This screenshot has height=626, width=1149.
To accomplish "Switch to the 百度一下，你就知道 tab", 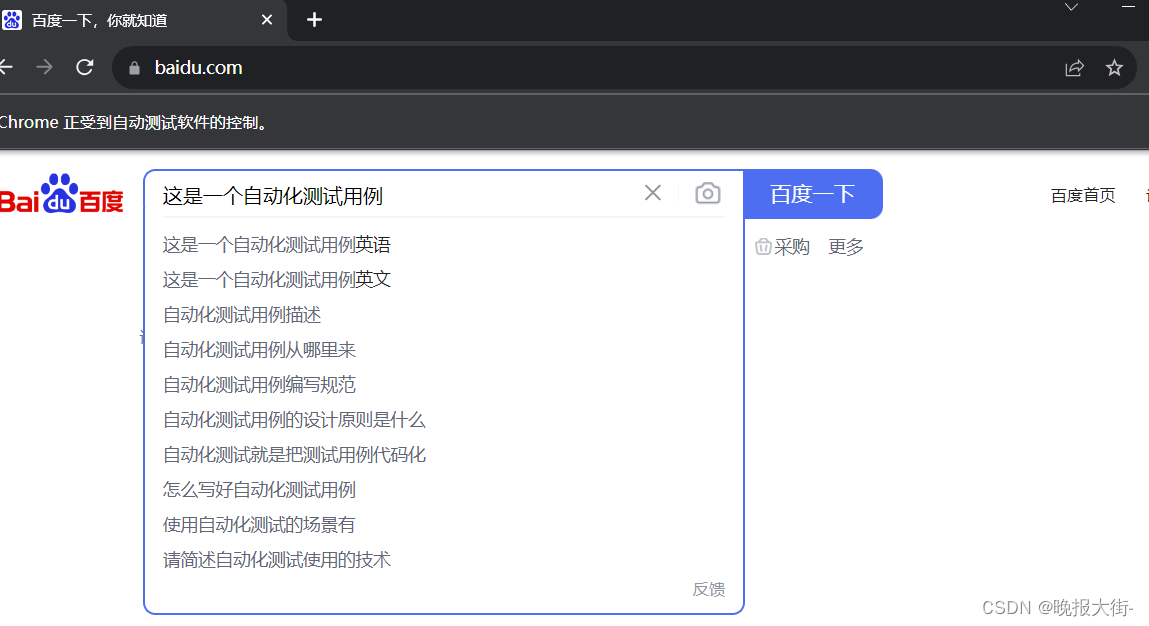I will (x=130, y=20).
